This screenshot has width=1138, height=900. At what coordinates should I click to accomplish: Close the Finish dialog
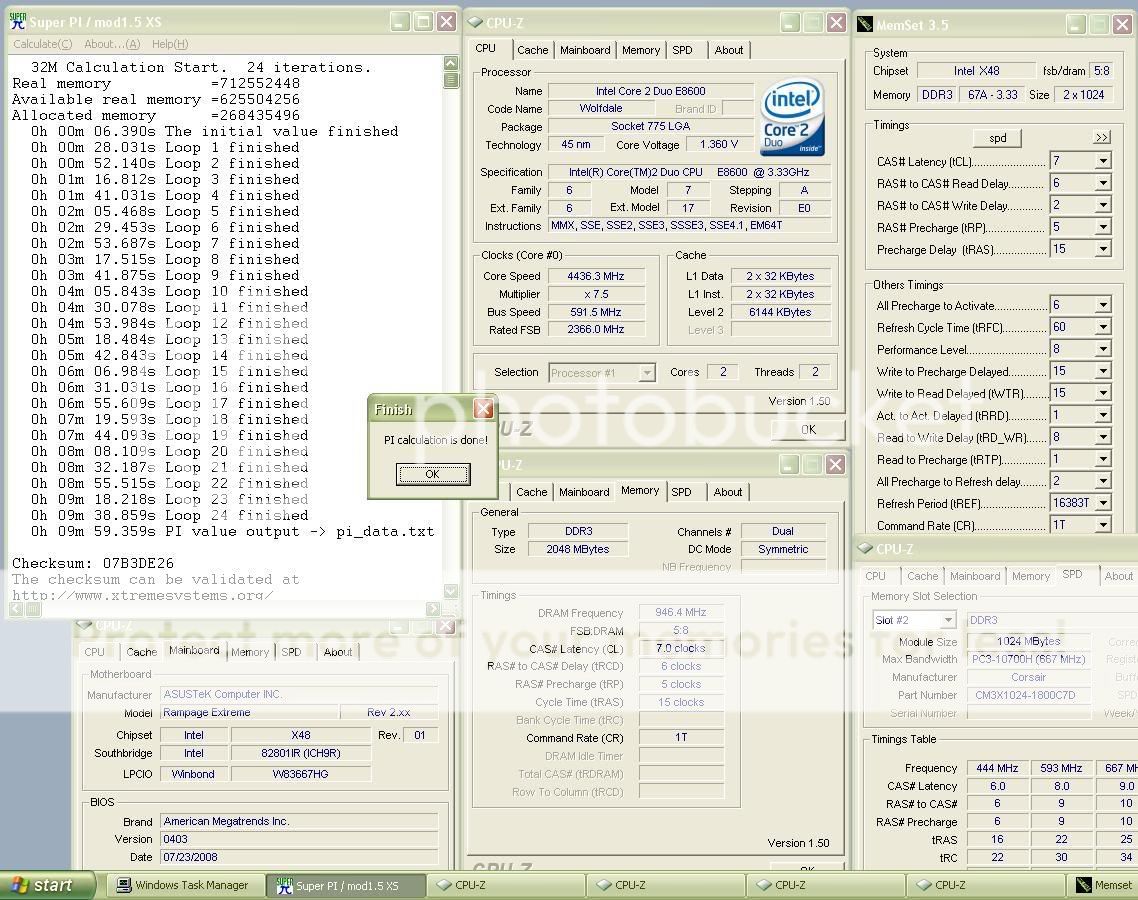(483, 409)
